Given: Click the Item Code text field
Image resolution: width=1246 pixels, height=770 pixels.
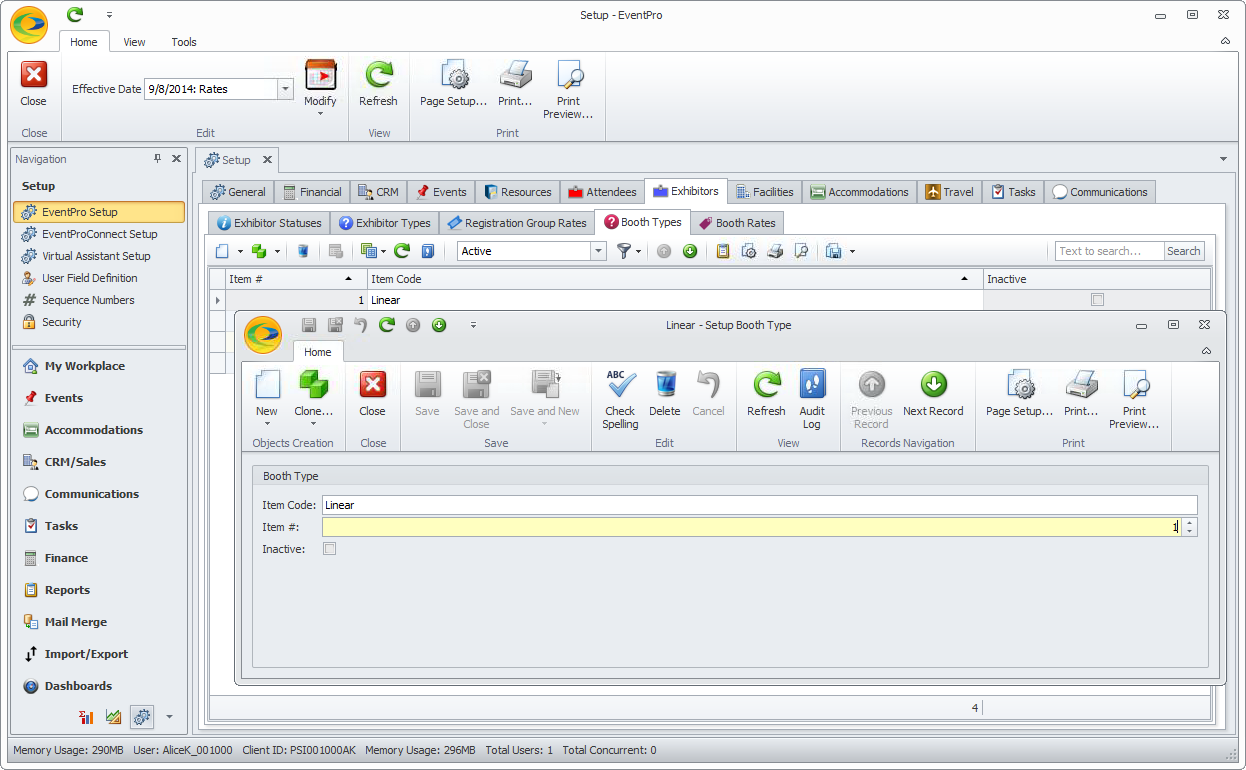Looking at the screenshot, I should click(x=759, y=505).
